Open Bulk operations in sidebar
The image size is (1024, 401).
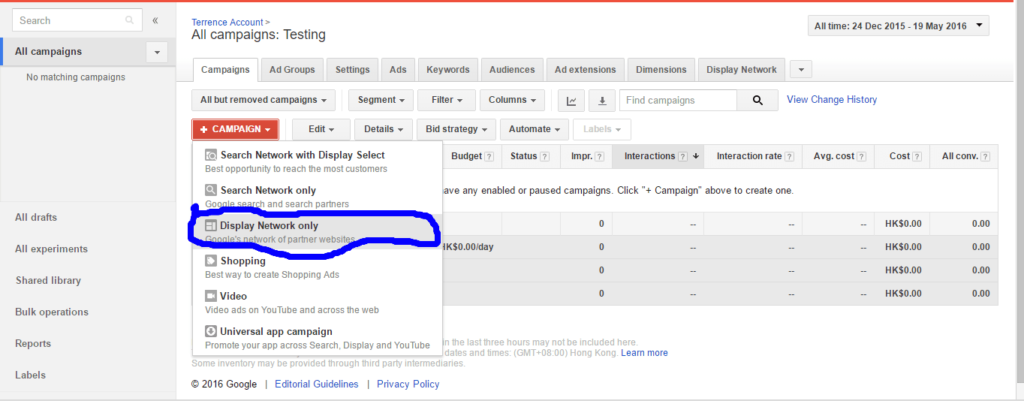52,312
